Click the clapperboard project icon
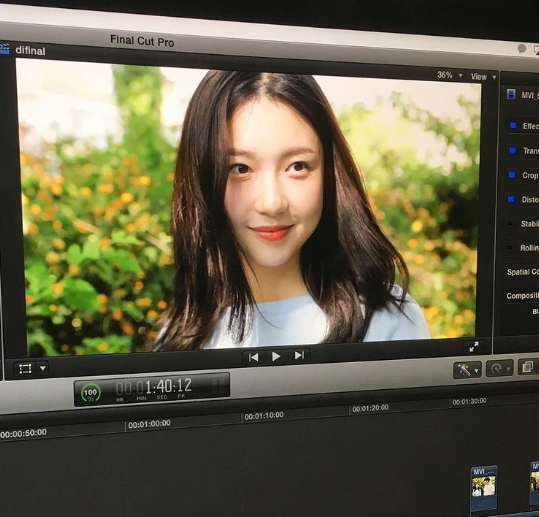The height and width of the screenshot is (517, 539). click(x=4, y=48)
